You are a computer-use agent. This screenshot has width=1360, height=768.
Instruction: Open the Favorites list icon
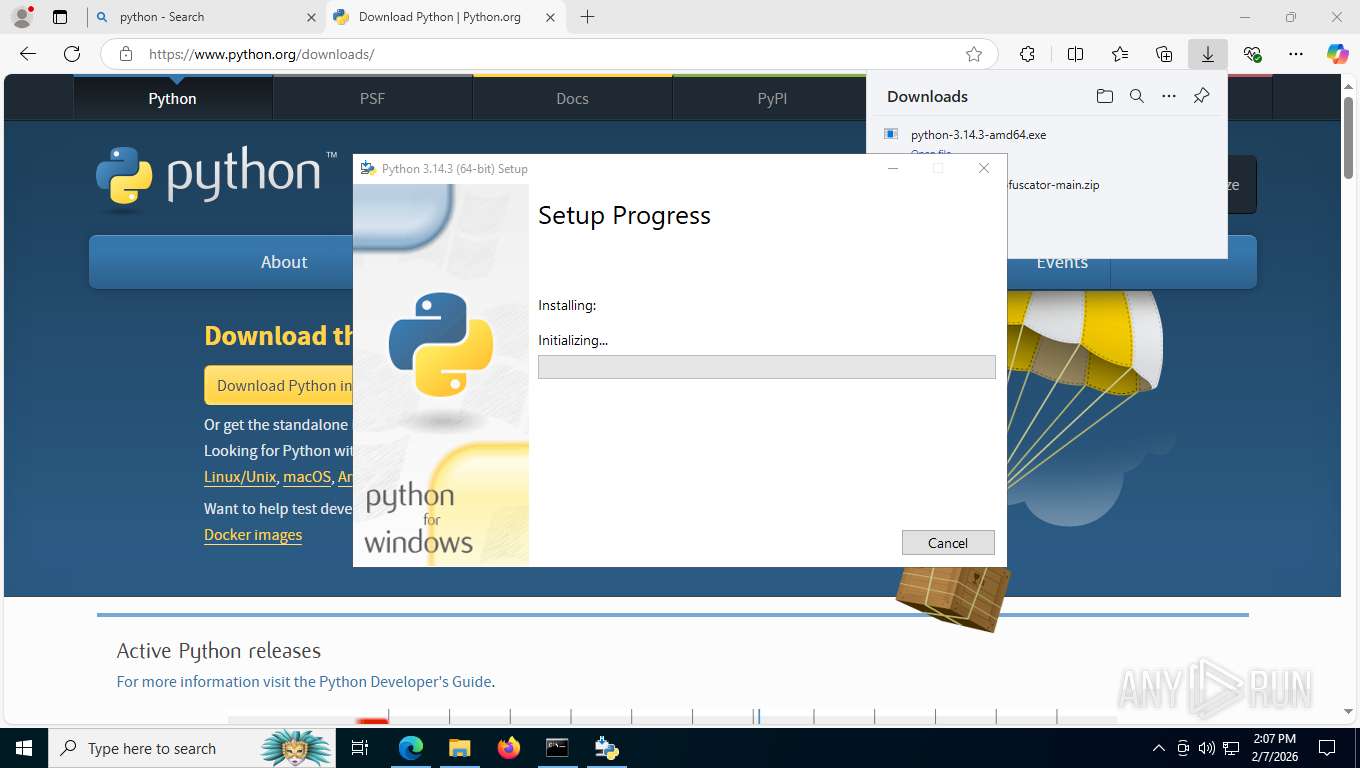(x=1120, y=54)
